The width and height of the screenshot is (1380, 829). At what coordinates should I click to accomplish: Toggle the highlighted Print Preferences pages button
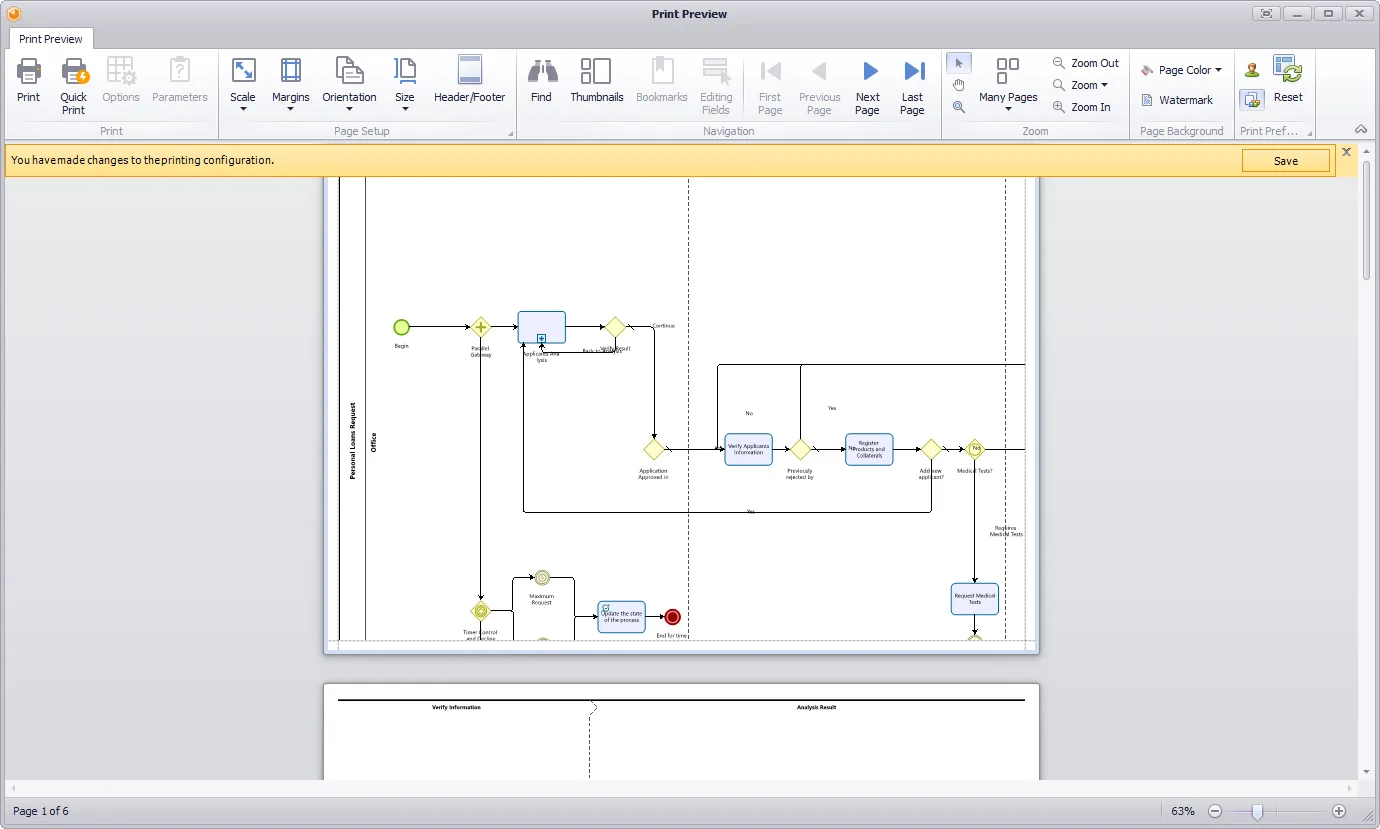click(1252, 99)
